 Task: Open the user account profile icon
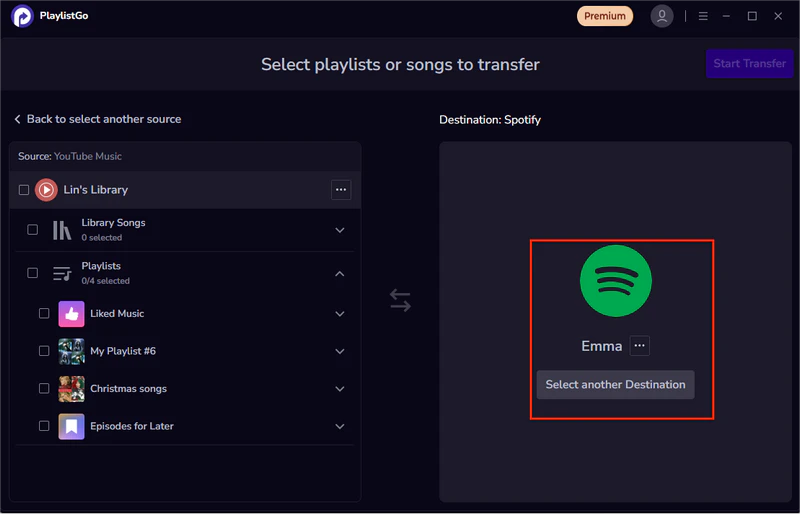662,16
